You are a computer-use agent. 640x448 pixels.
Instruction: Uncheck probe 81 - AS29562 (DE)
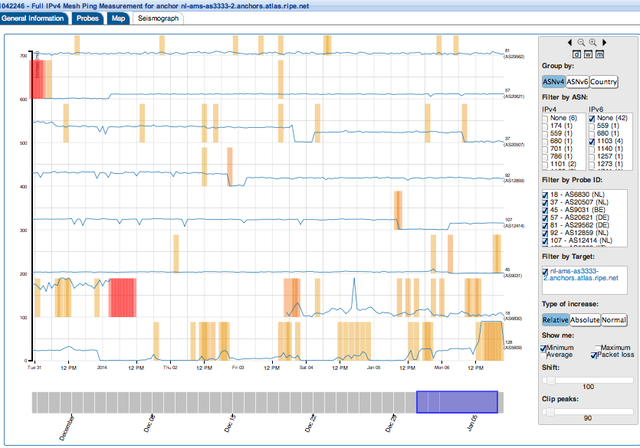point(545,226)
